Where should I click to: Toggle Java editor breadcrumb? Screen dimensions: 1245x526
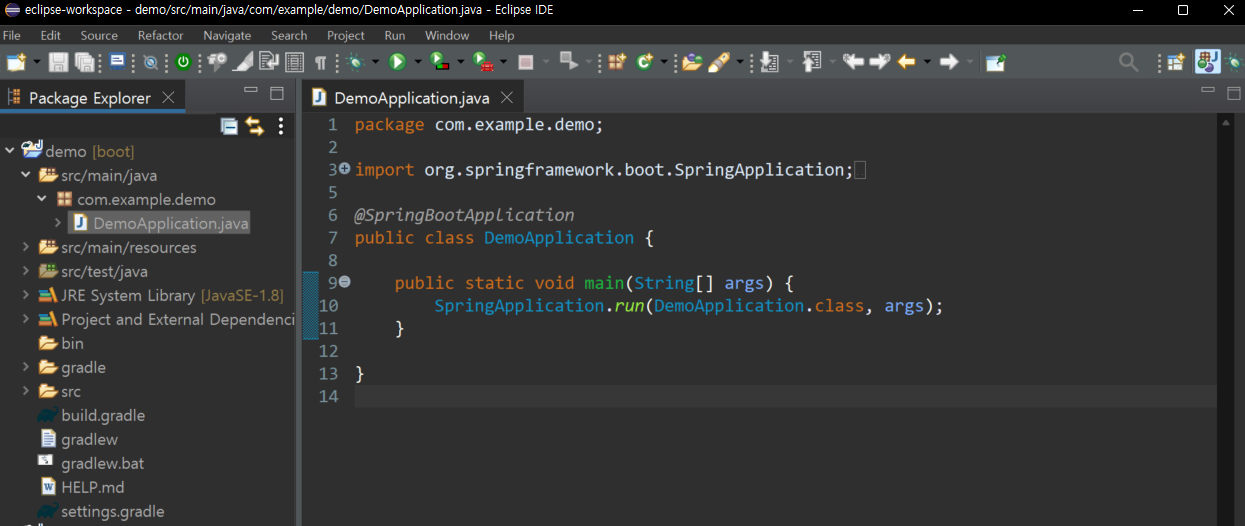[217, 62]
